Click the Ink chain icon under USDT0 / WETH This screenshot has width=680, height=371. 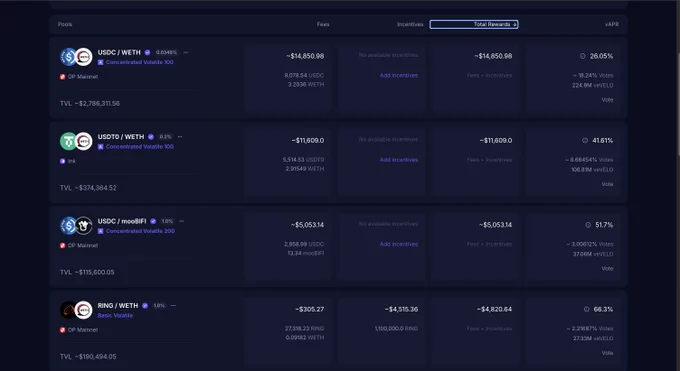point(62,161)
